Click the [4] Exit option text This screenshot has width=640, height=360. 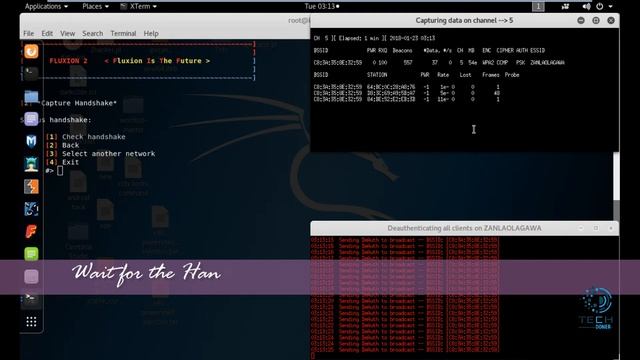tap(62, 162)
